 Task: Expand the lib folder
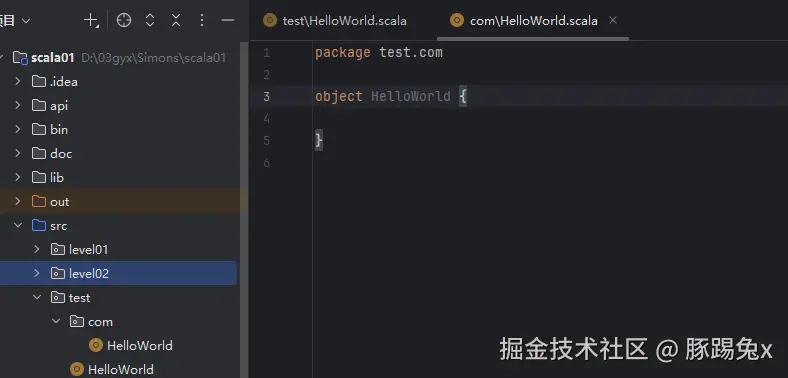click(x=18, y=177)
